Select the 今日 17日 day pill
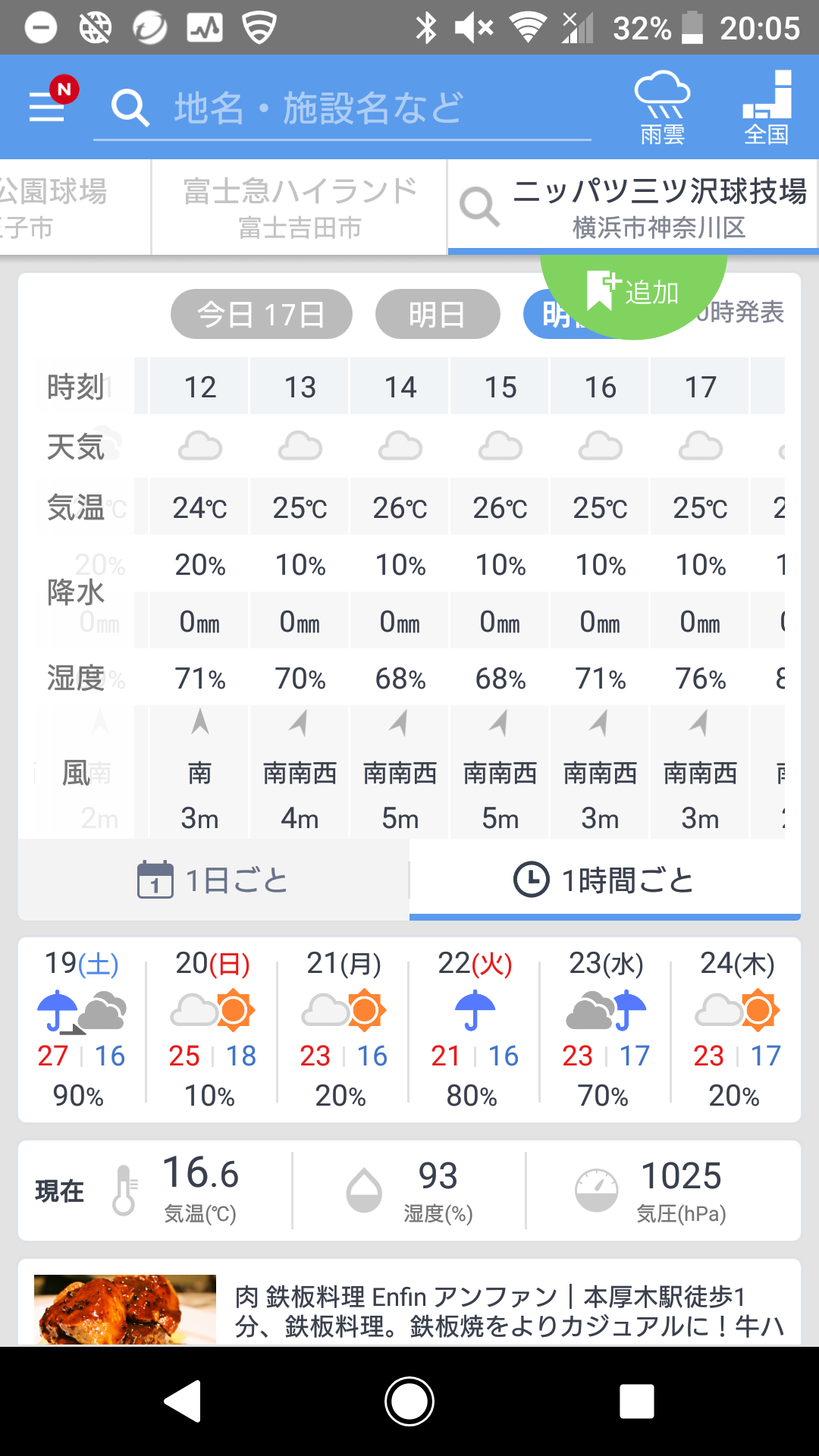Viewport: 819px width, 1456px height. point(261,314)
